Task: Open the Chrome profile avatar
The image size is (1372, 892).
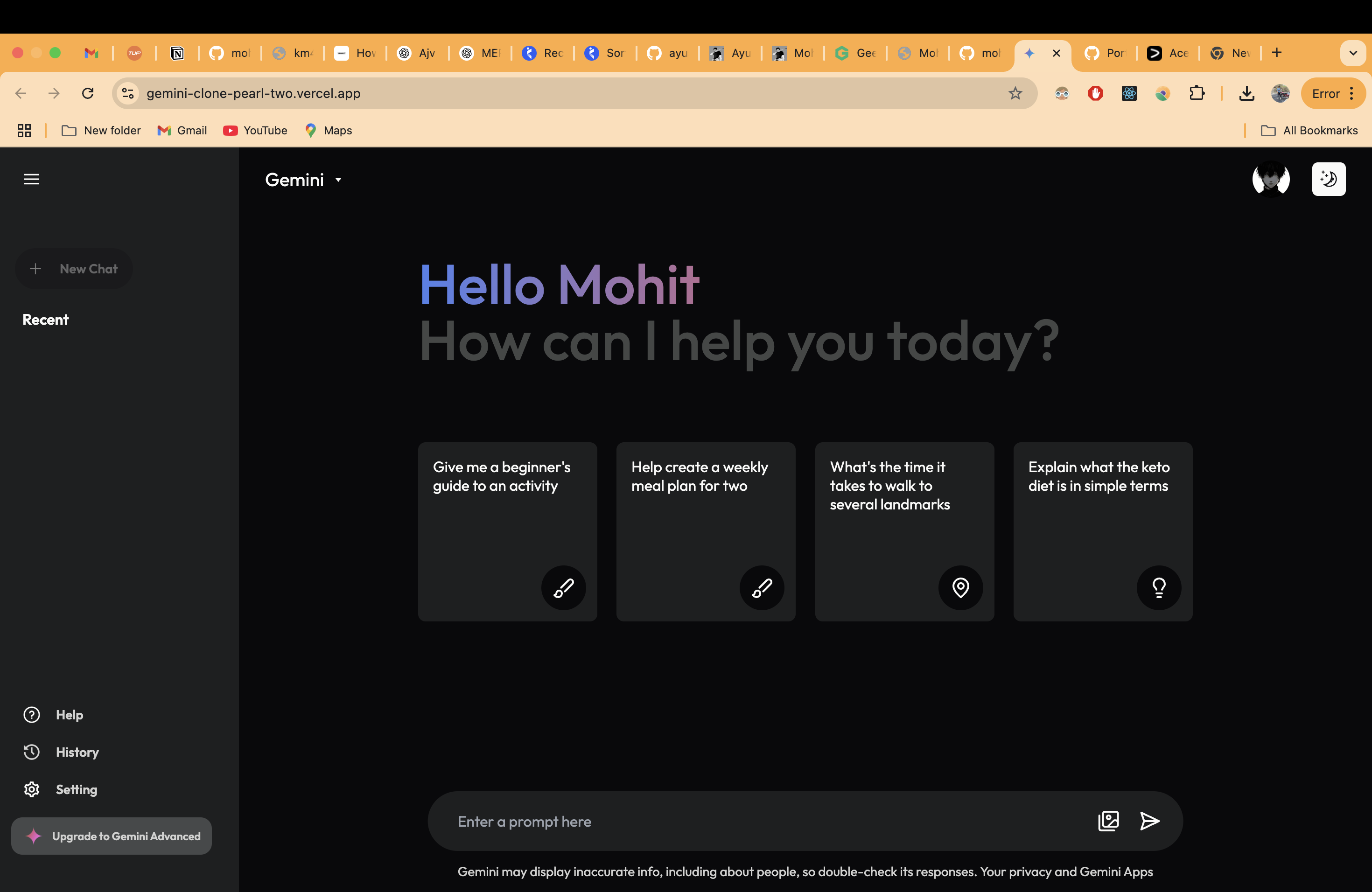Action: pos(1280,93)
